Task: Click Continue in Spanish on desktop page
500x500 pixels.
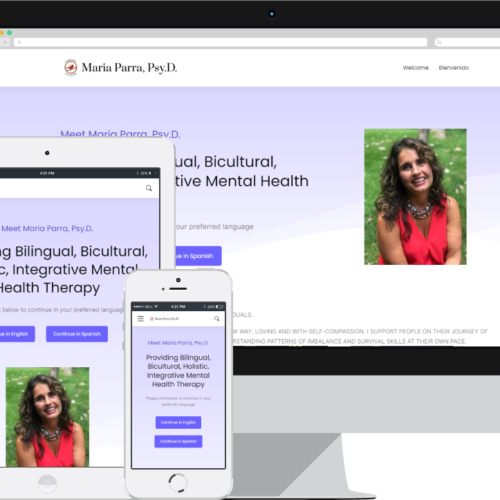Action: click(198, 256)
